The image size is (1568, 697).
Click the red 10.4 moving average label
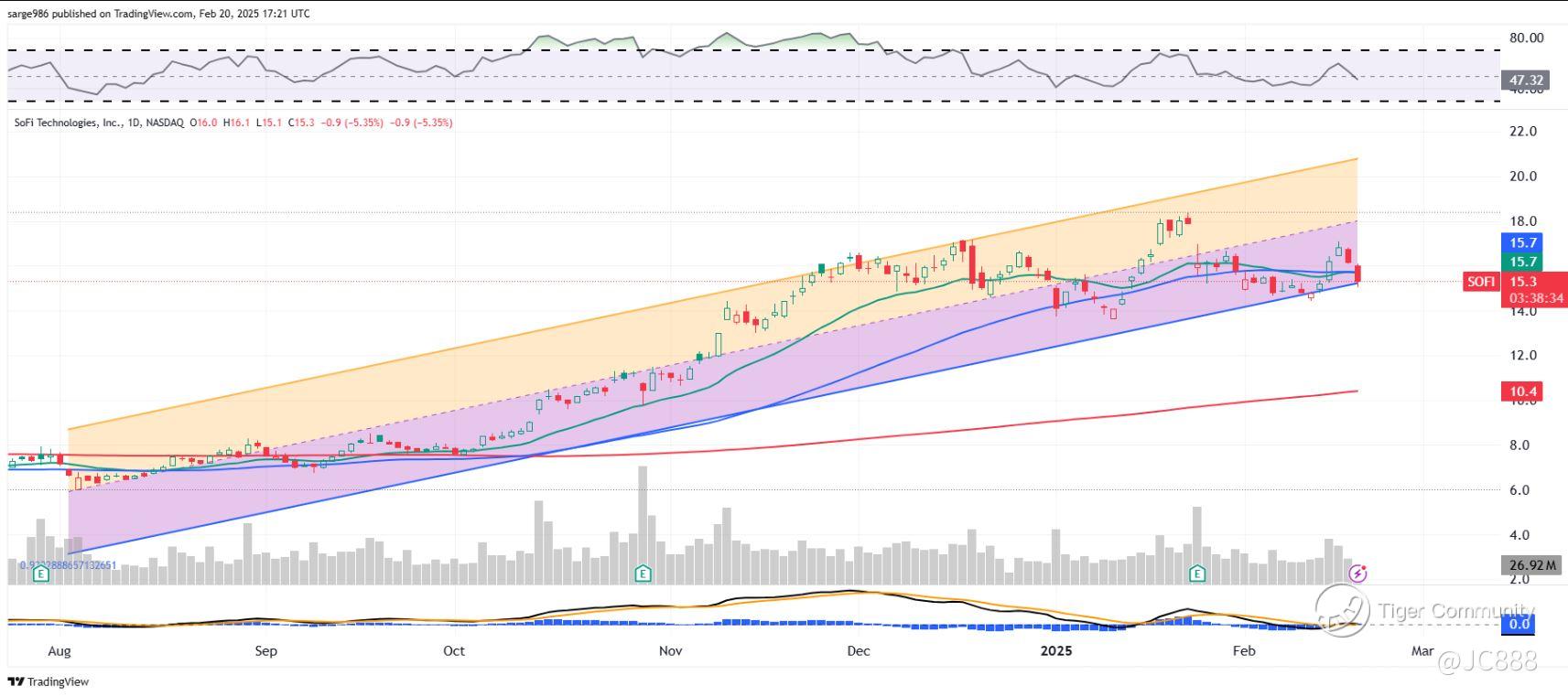(1522, 391)
